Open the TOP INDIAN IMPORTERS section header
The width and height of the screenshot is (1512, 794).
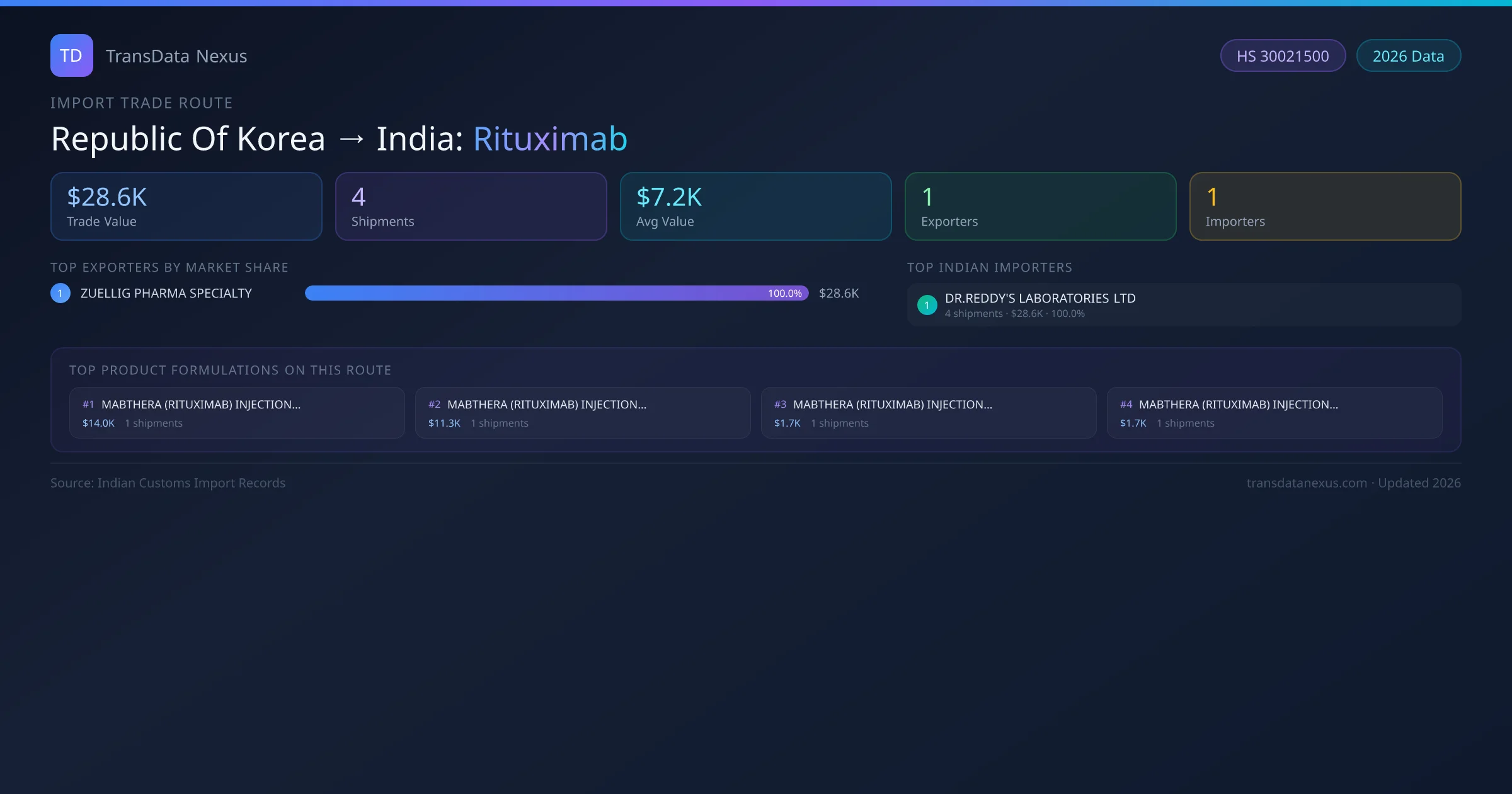(990, 267)
